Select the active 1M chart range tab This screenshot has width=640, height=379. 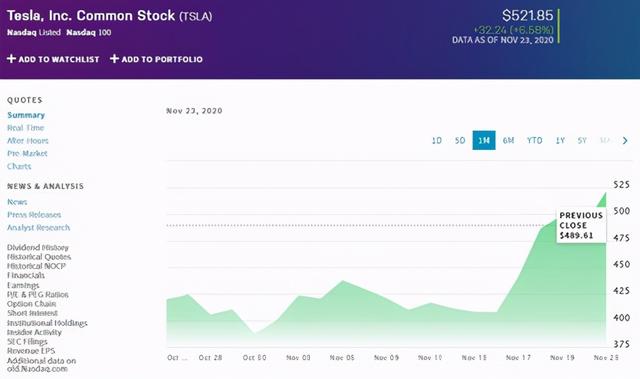pyautogui.click(x=484, y=140)
